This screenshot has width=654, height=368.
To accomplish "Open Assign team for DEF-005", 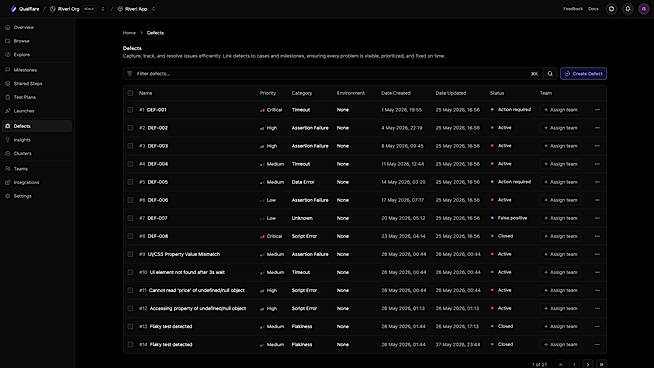I will click(x=561, y=182).
